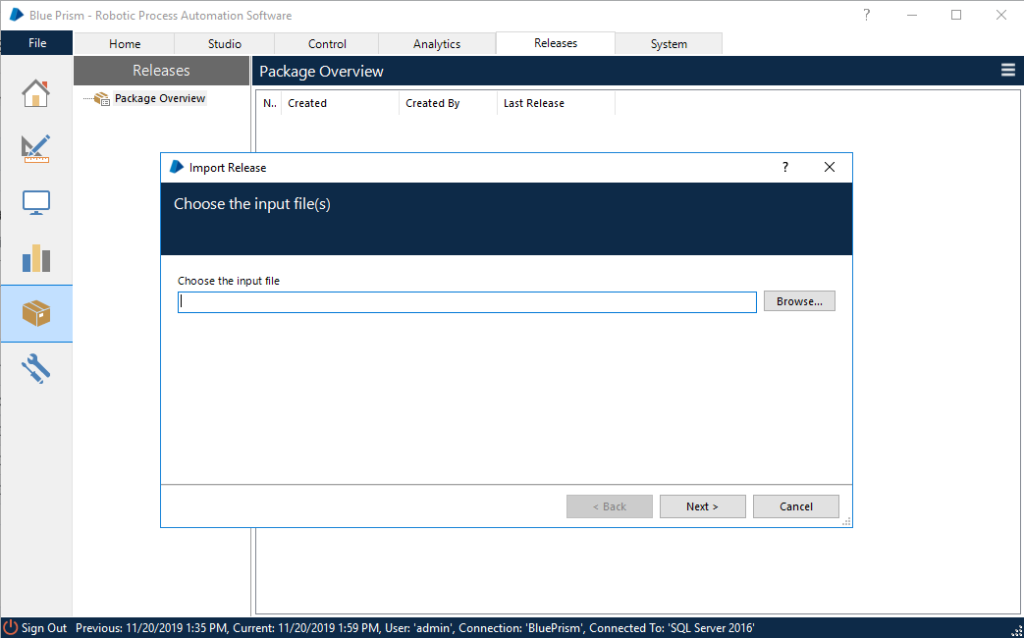Open the System tools wrench icon

coord(36,368)
